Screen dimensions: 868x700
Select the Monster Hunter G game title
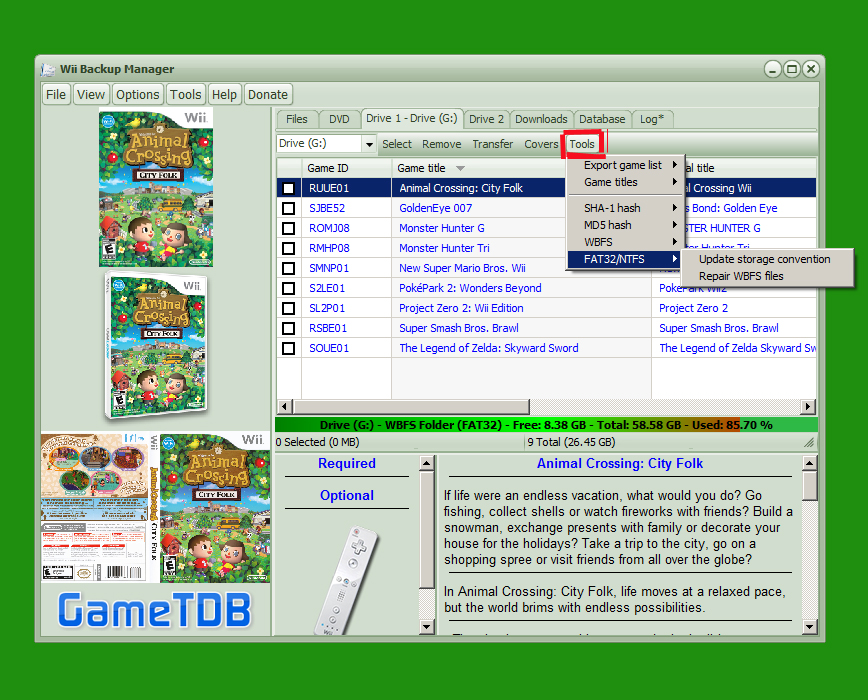tap(442, 228)
